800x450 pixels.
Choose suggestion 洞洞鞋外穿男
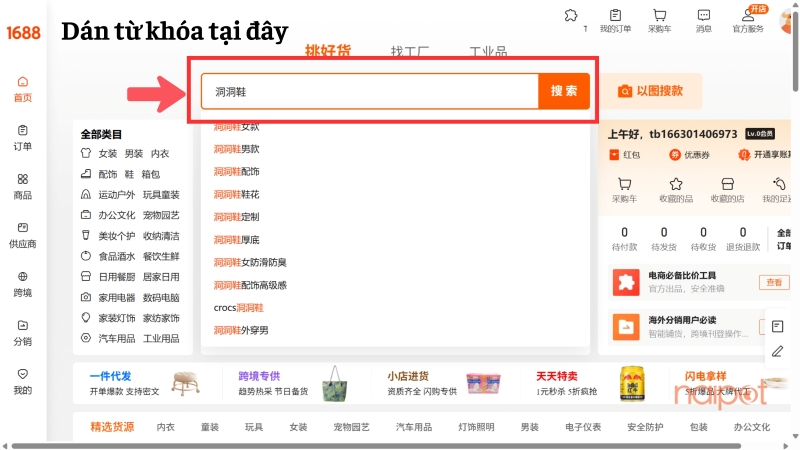tap(241, 330)
